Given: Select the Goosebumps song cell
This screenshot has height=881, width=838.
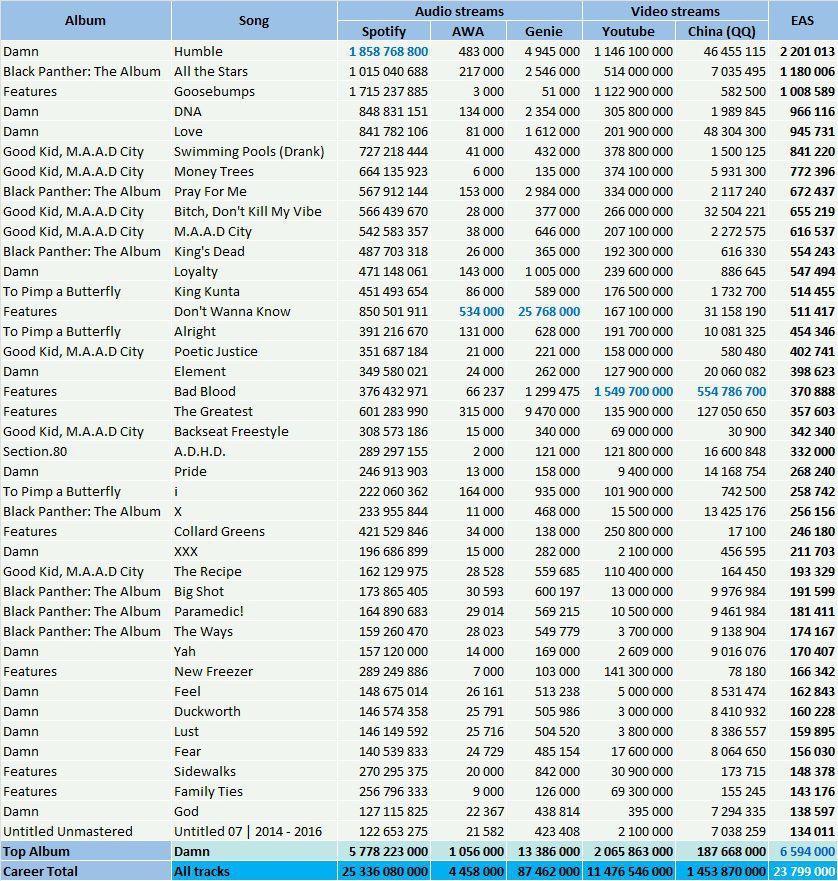Looking at the screenshot, I should pyautogui.click(x=254, y=92).
